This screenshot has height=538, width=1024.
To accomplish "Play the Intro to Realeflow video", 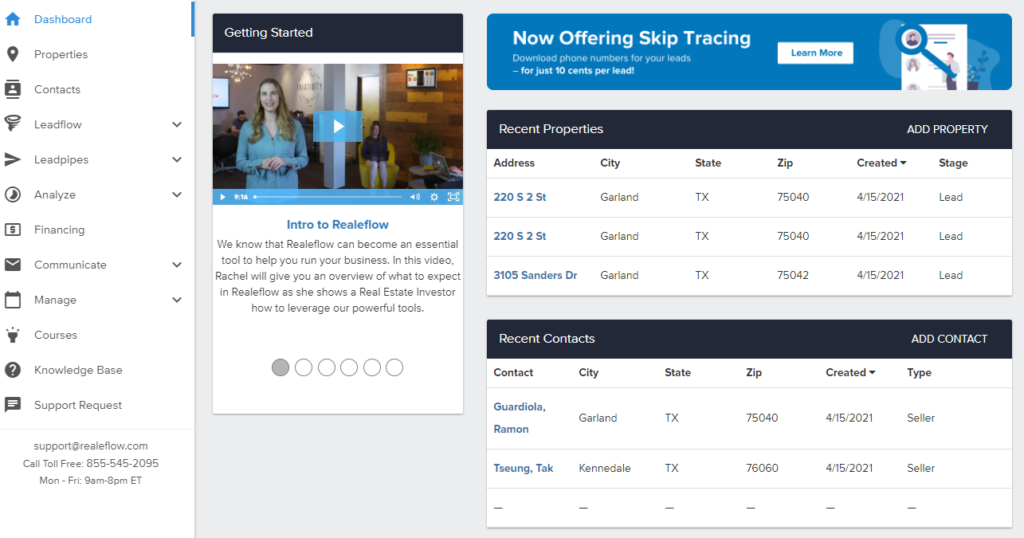I will click(338, 127).
